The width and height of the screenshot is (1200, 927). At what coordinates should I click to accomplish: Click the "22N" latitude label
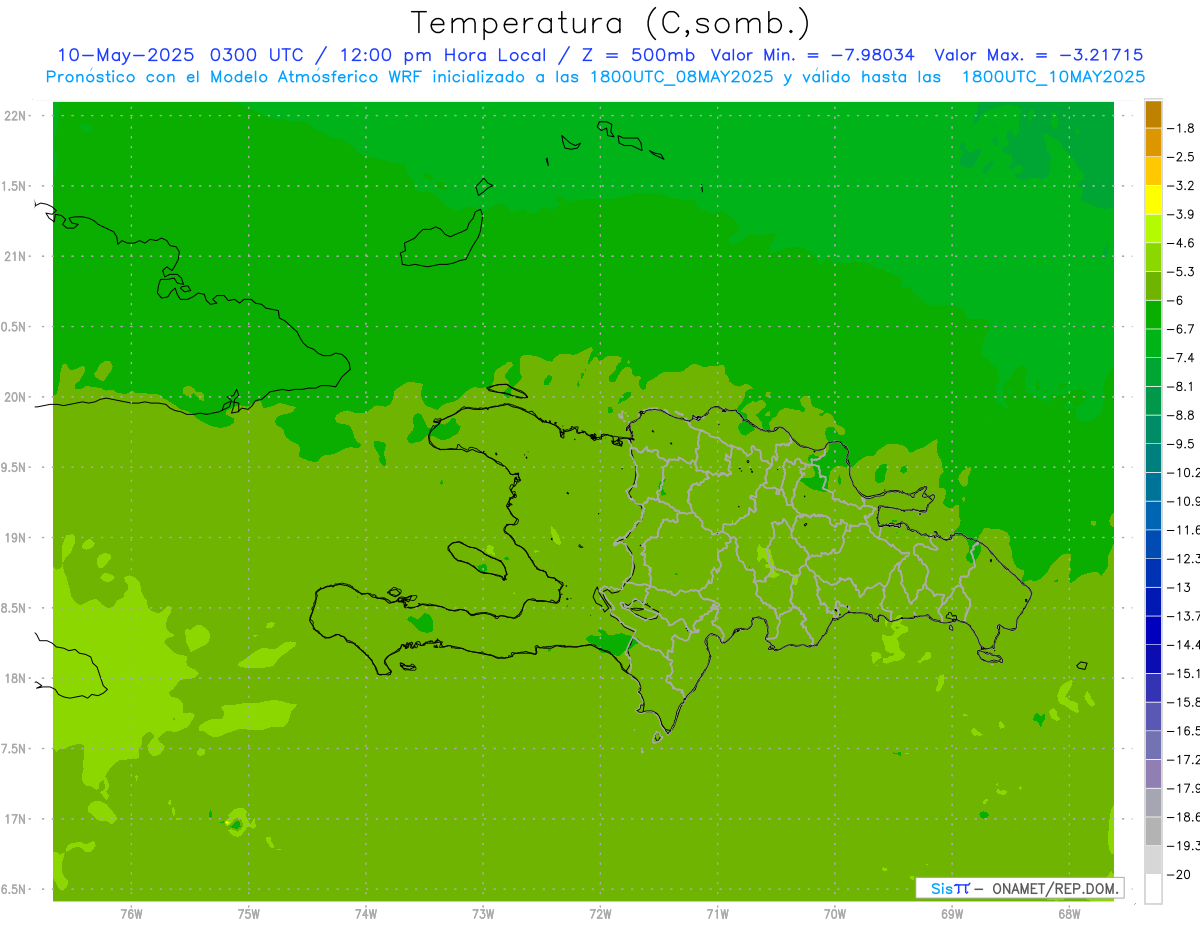click(x=15, y=116)
